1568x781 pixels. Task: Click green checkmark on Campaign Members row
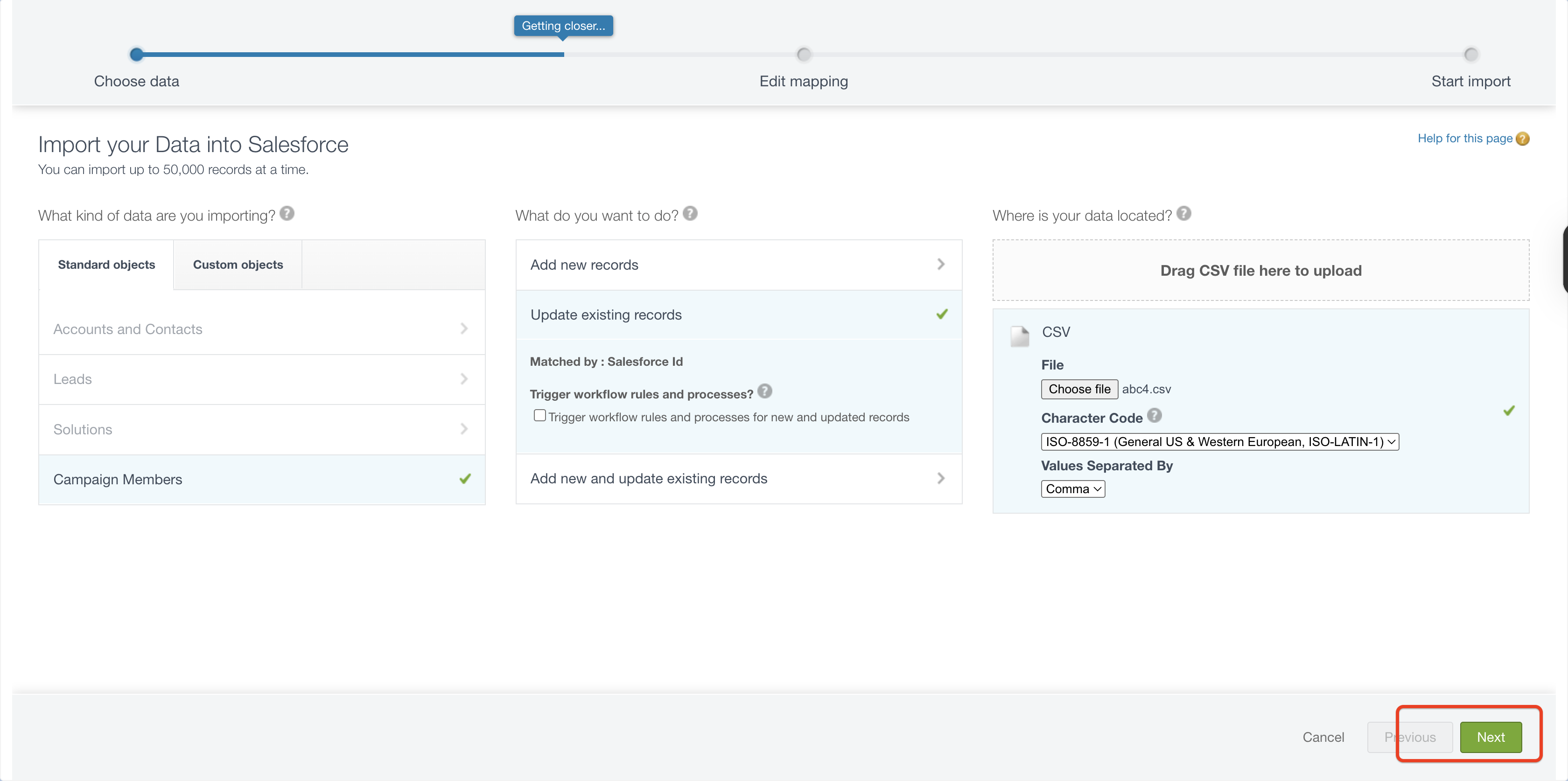[x=465, y=479]
